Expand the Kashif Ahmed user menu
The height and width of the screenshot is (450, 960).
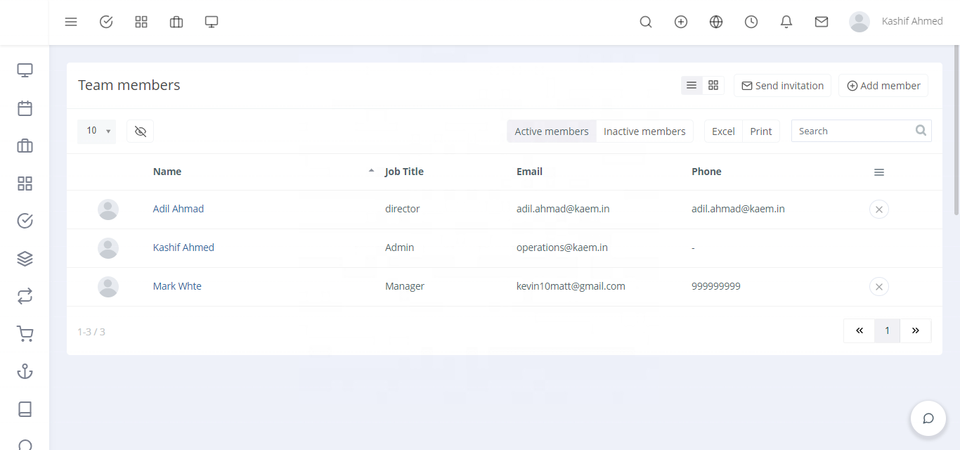click(896, 21)
